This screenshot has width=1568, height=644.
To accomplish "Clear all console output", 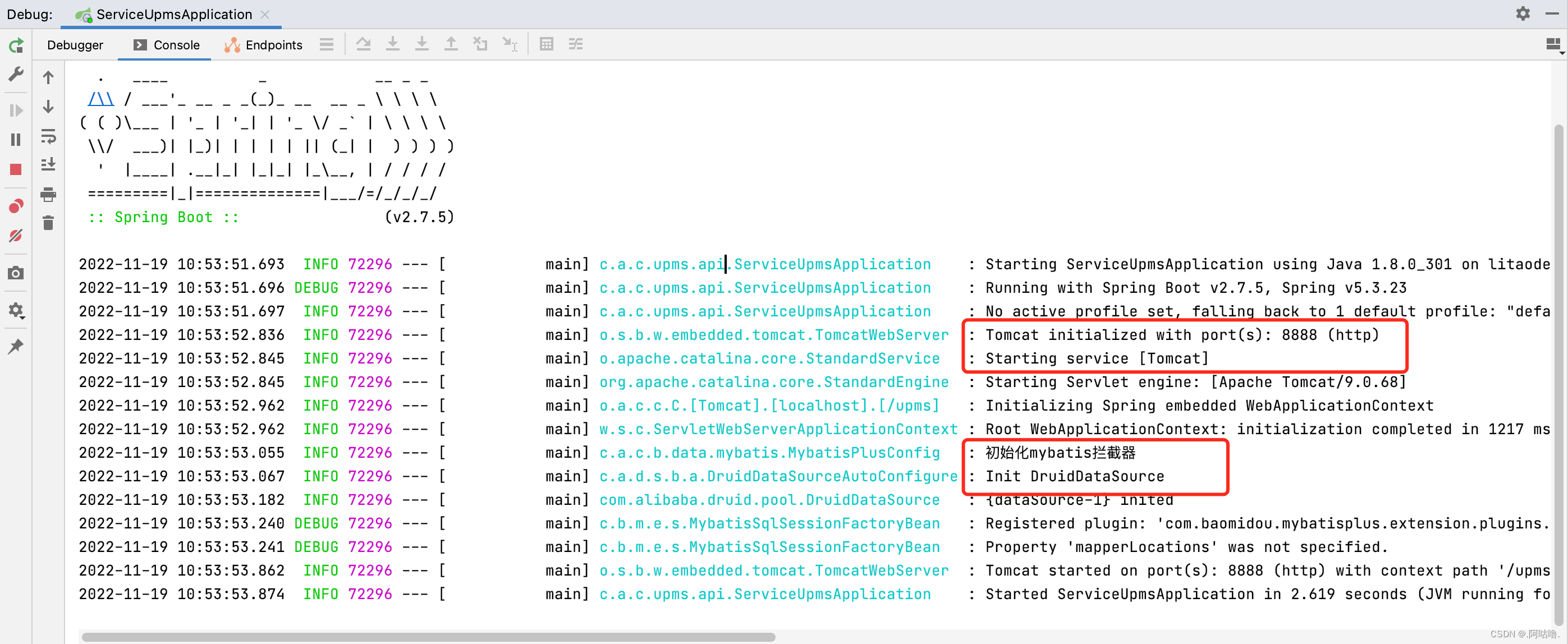I will point(48,223).
